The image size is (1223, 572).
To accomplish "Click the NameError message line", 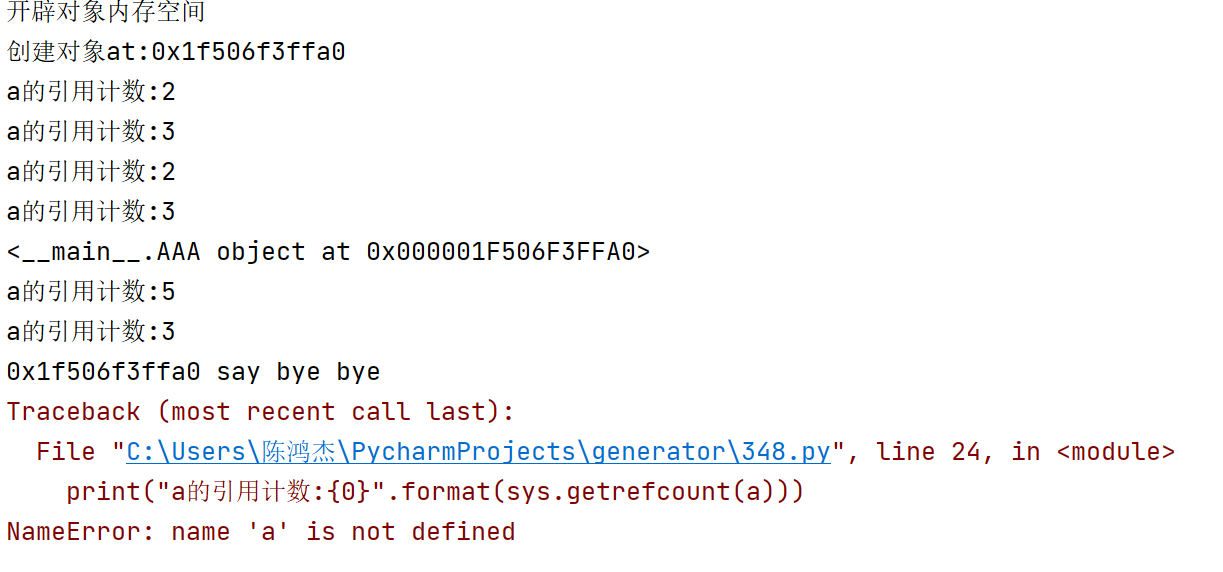I will tap(261, 532).
